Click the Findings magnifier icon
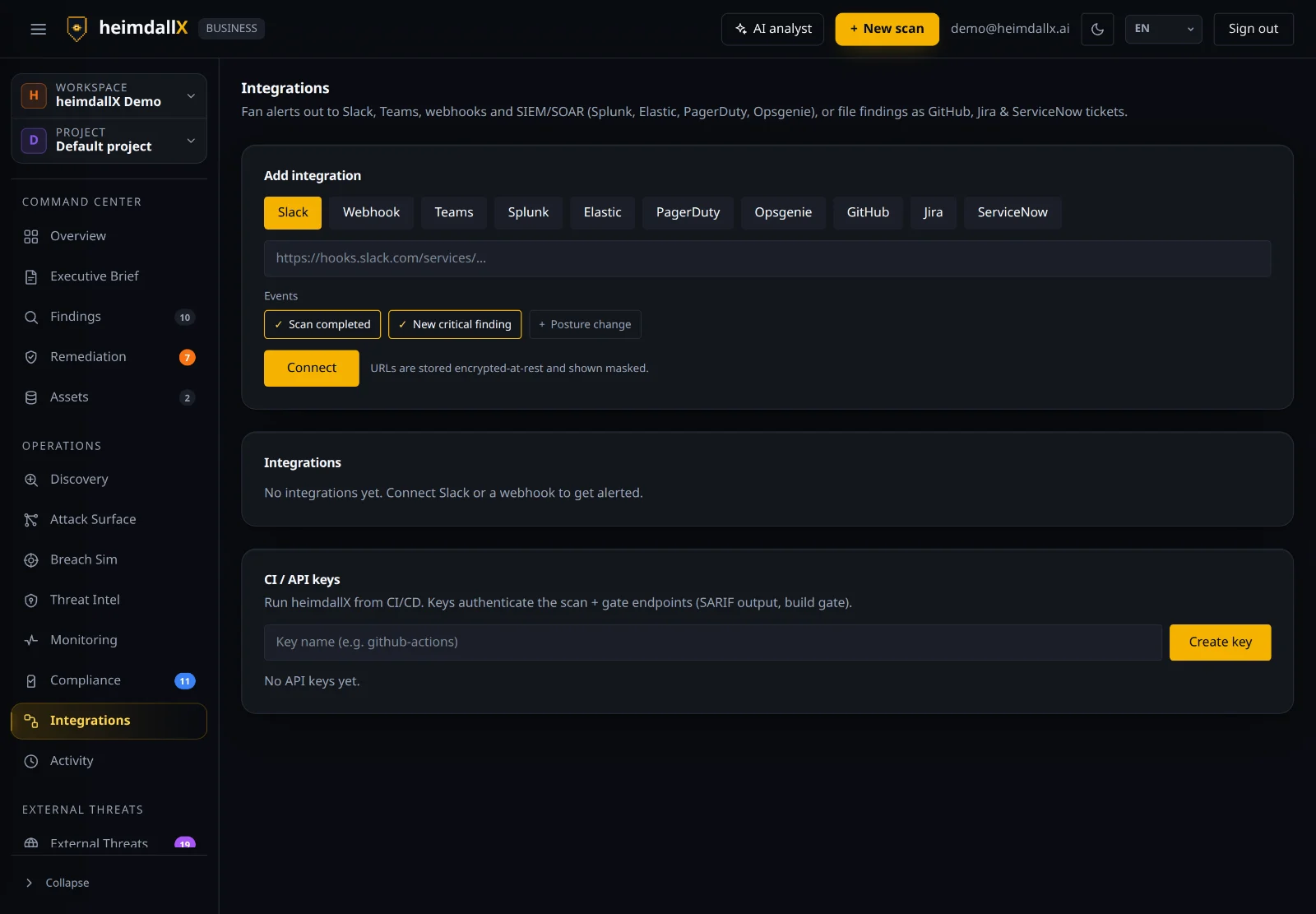This screenshot has height=914, width=1316. (x=31, y=318)
